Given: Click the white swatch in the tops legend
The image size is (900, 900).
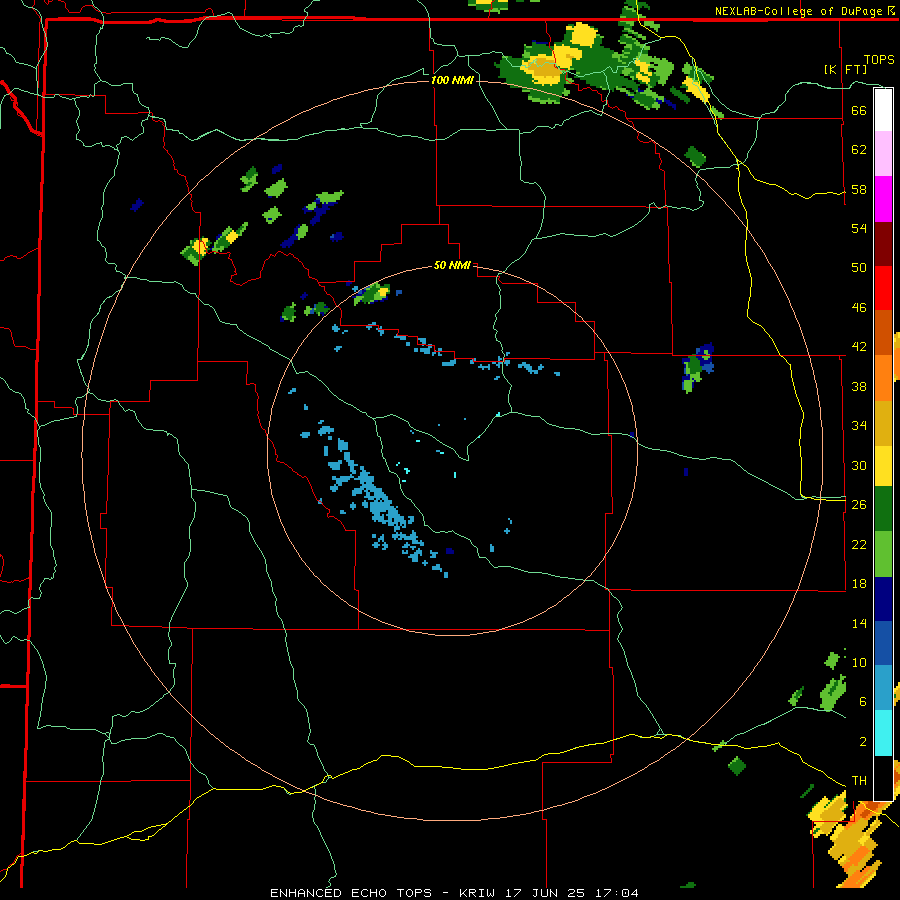Looking at the screenshot, I should point(883,110).
